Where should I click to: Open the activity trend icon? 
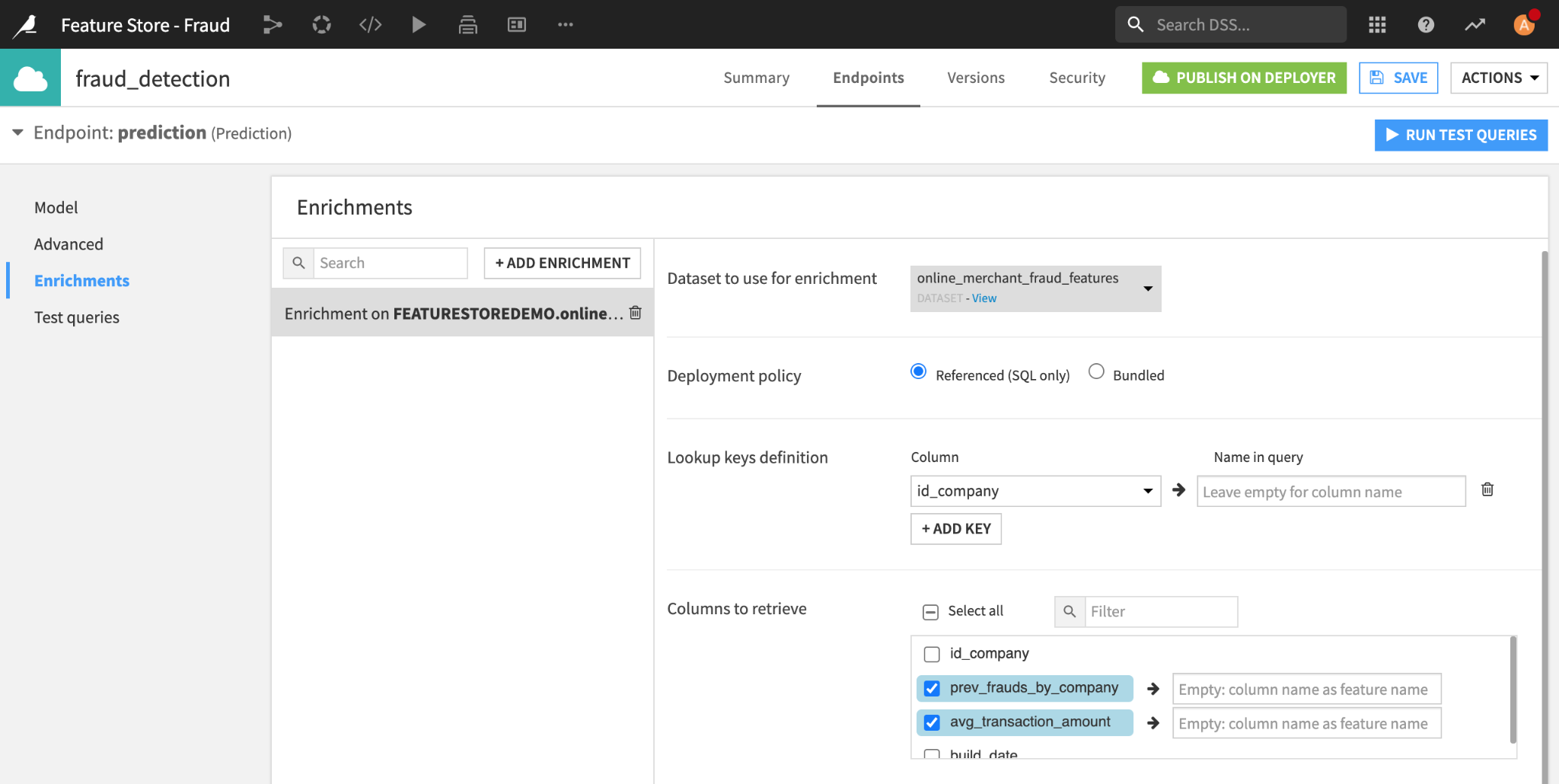(1475, 24)
